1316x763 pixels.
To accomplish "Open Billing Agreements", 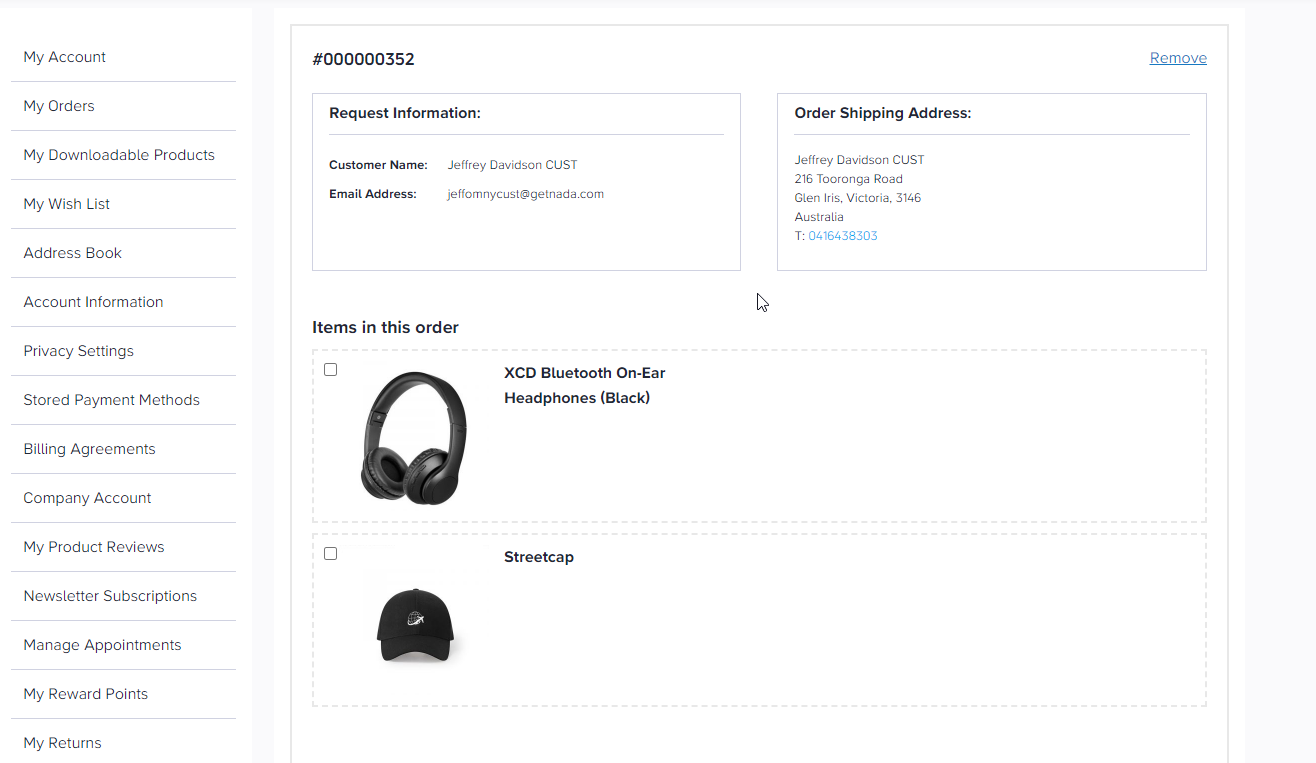I will point(90,449).
